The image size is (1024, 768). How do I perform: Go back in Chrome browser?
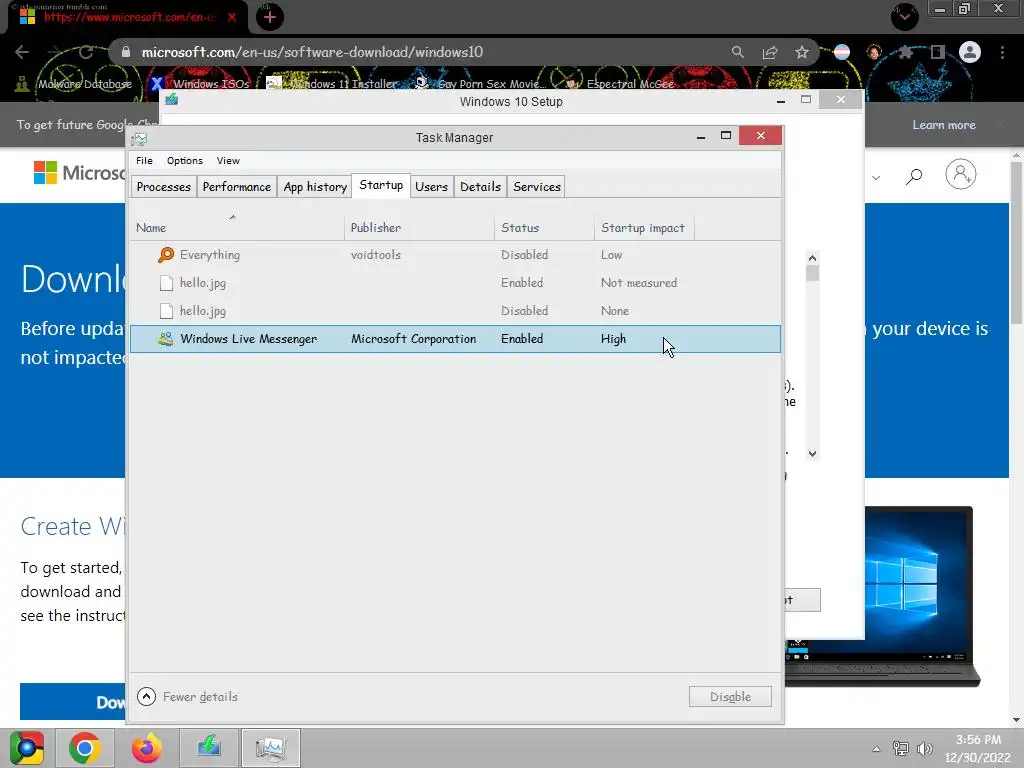tap(22, 52)
